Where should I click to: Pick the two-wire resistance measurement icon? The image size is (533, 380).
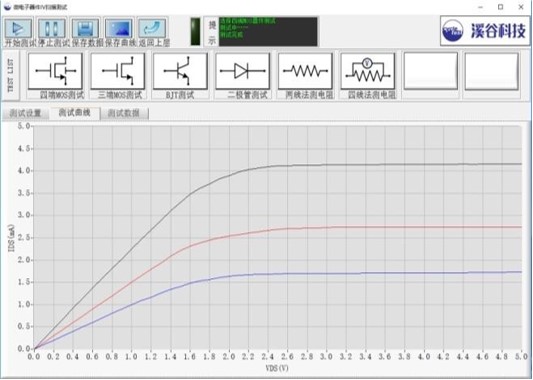pyautogui.click(x=305, y=71)
